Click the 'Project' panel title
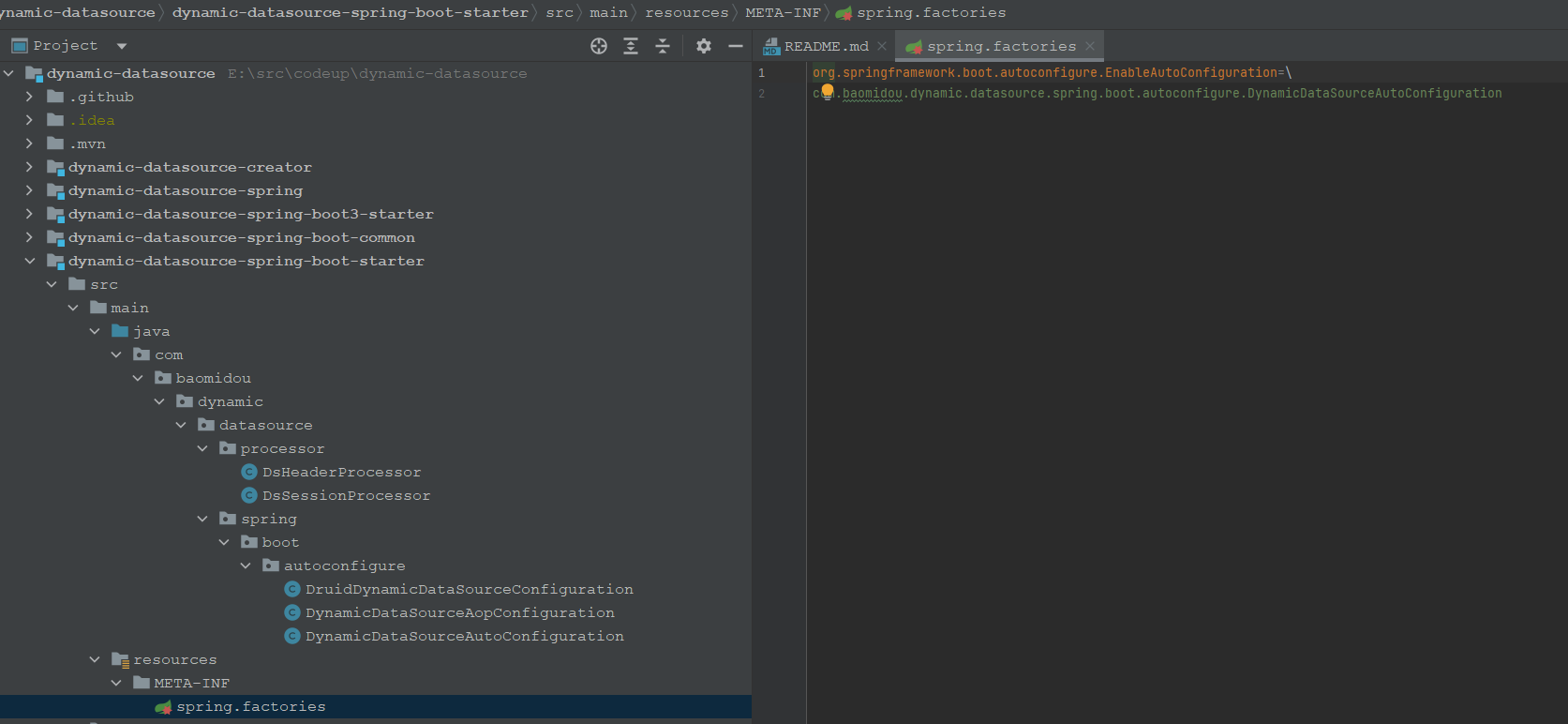Viewport: 1568px width, 724px height. pos(65,45)
